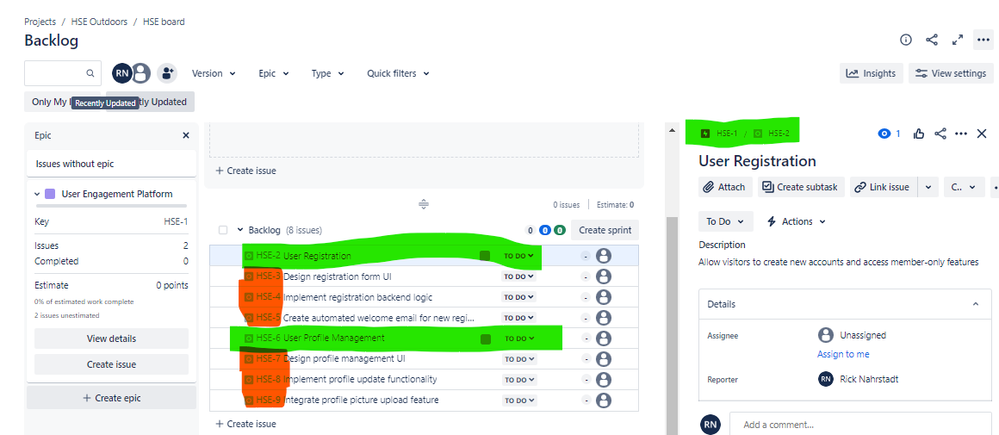
Task: Click the Assign to me link
Action: [x=843, y=354]
